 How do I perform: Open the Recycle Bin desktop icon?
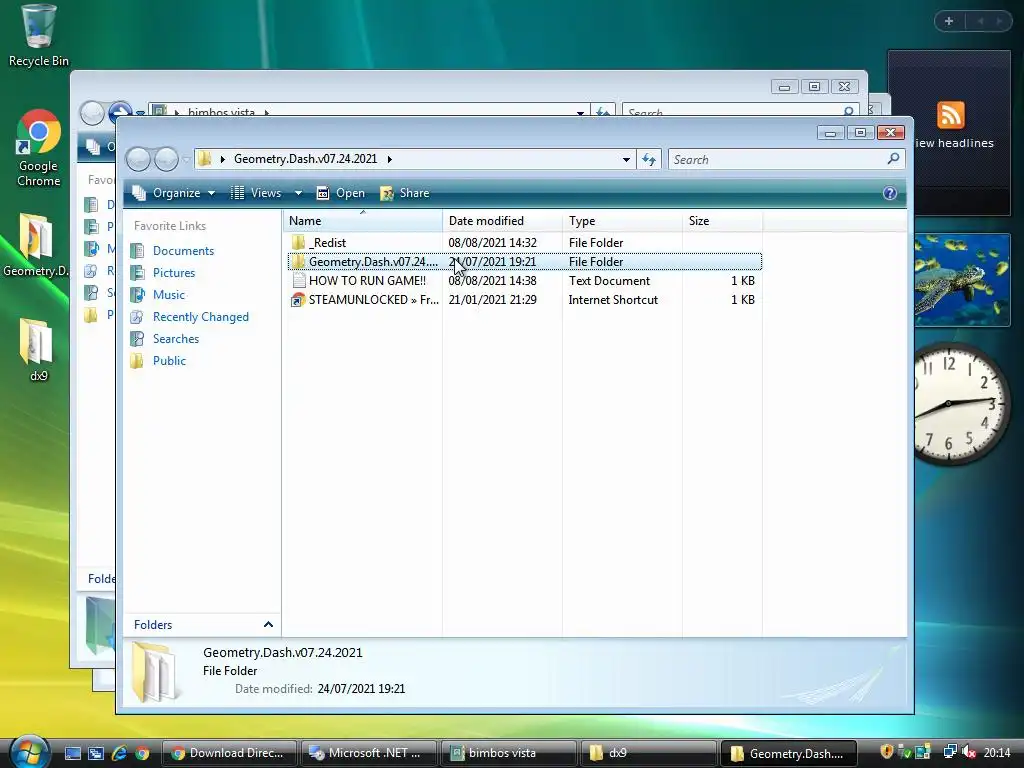(38, 36)
